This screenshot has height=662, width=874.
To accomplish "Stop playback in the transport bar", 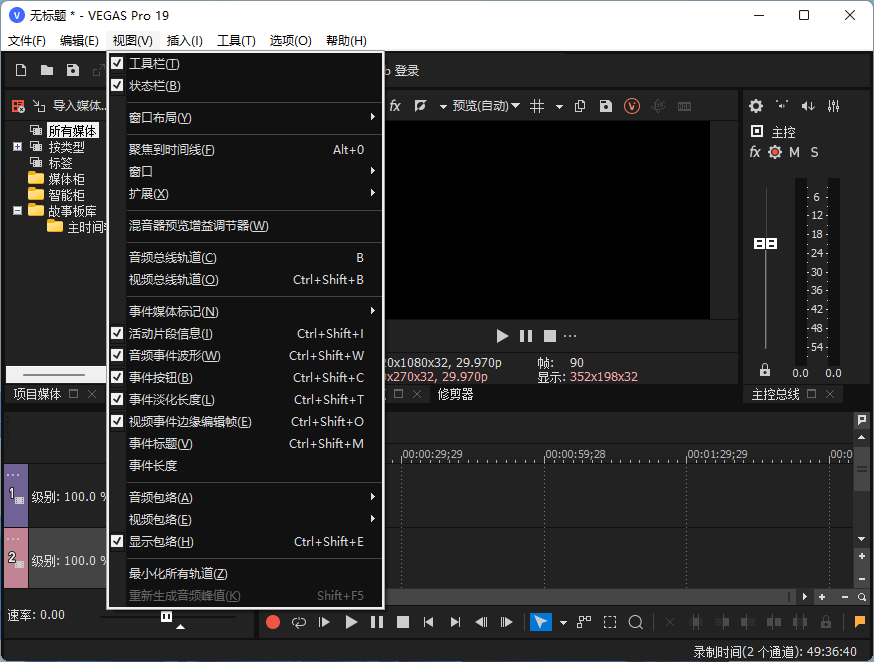I will coord(402,622).
